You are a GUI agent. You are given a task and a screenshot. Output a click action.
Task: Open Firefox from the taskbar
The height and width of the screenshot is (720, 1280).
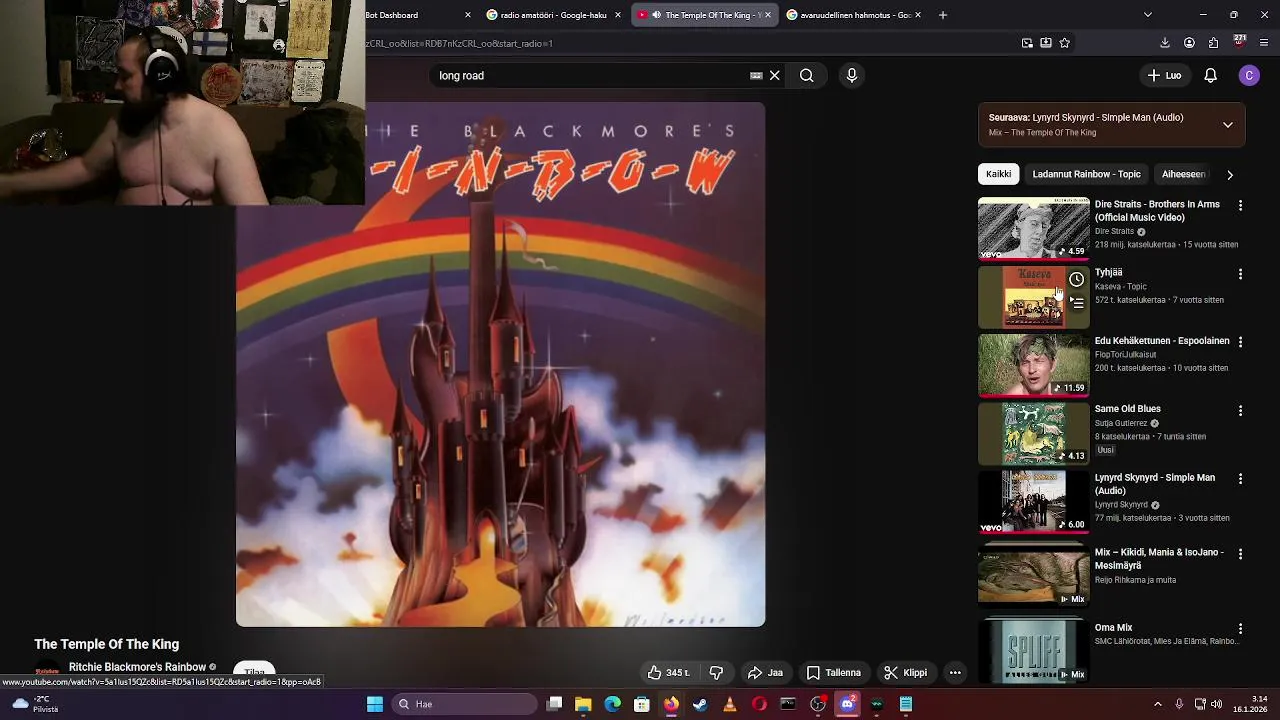coord(671,704)
